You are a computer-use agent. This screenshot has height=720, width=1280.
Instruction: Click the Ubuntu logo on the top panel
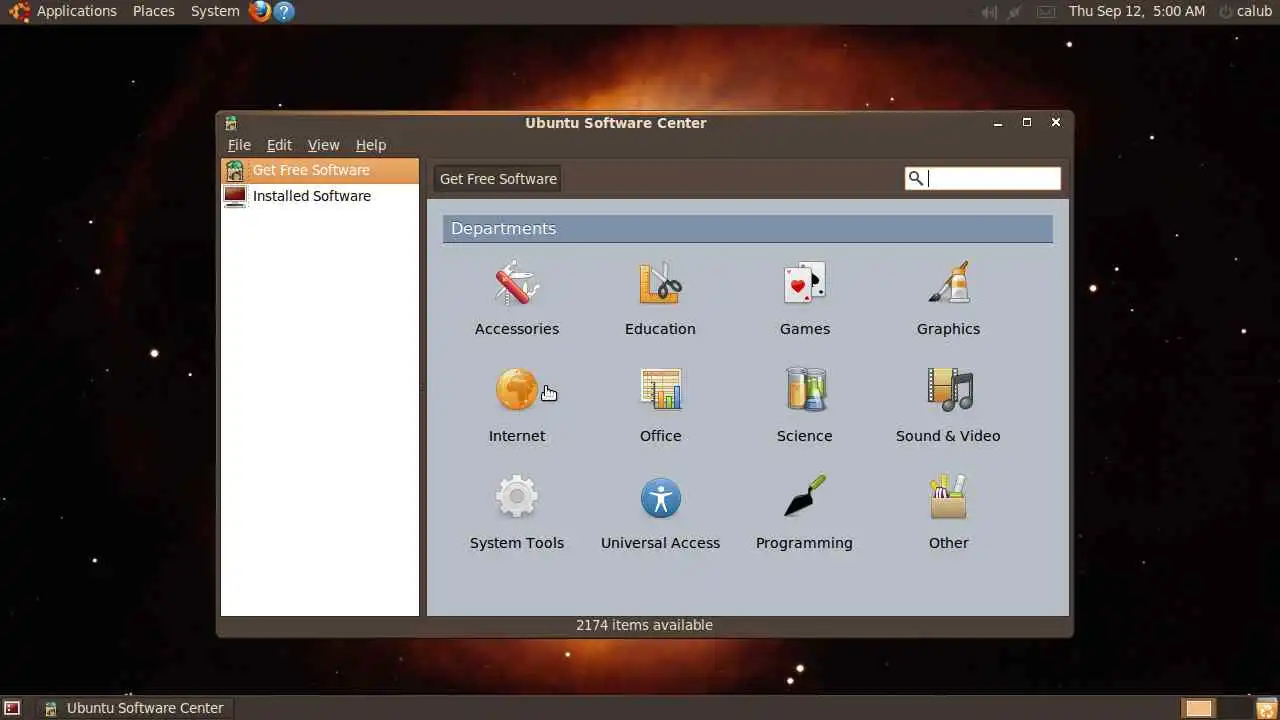(x=19, y=11)
